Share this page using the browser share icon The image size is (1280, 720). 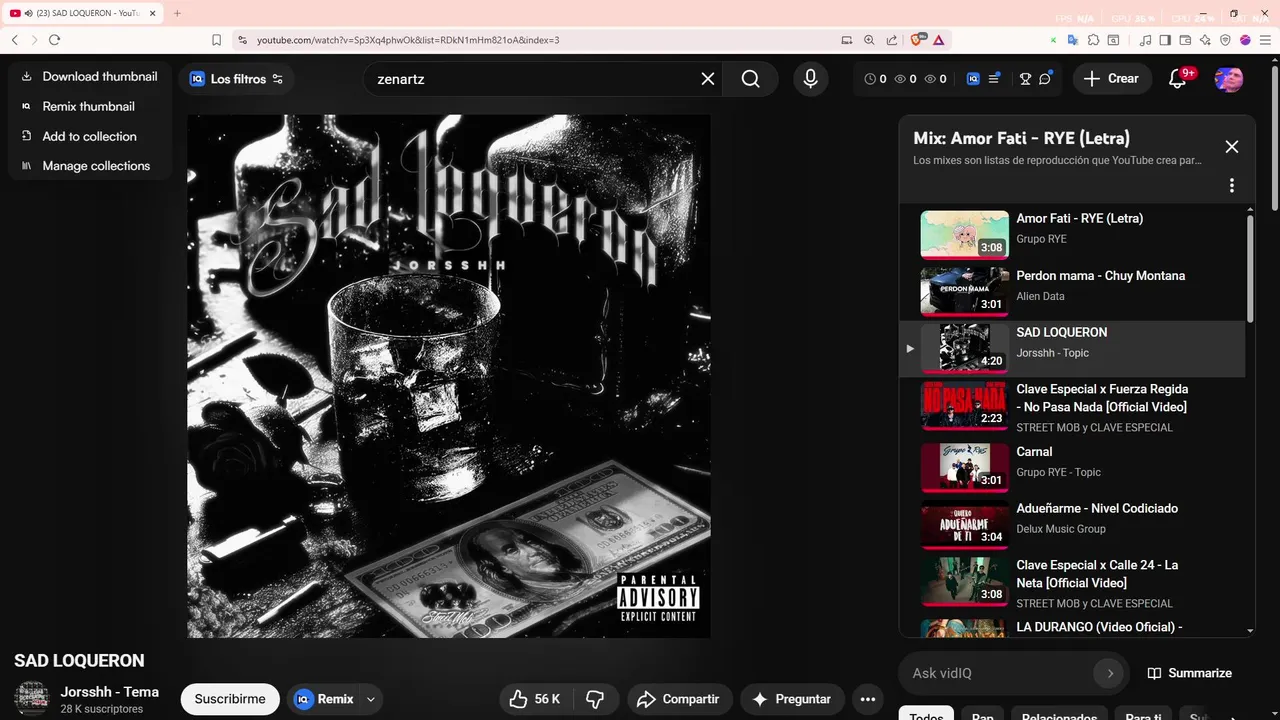(890, 40)
